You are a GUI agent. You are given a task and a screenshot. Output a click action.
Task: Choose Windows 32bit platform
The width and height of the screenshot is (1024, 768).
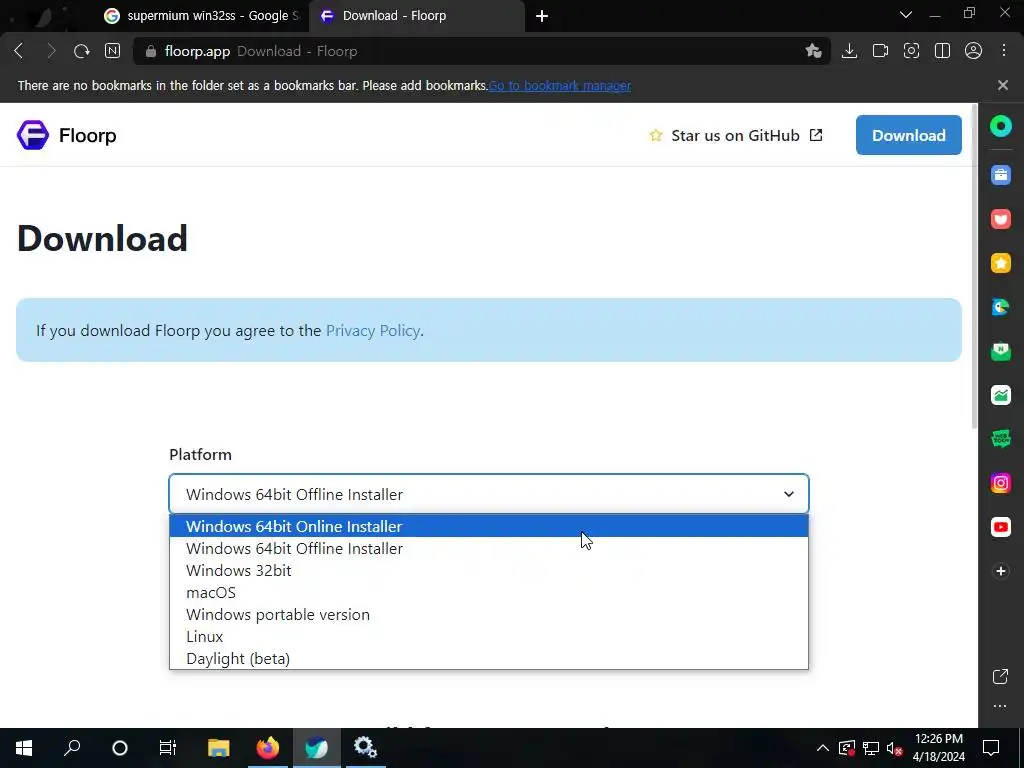[x=488, y=571]
